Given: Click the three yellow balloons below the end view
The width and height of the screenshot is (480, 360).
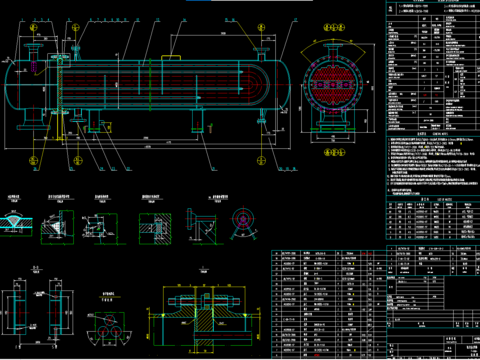Looking at the screenshot, I should pos(335,152).
